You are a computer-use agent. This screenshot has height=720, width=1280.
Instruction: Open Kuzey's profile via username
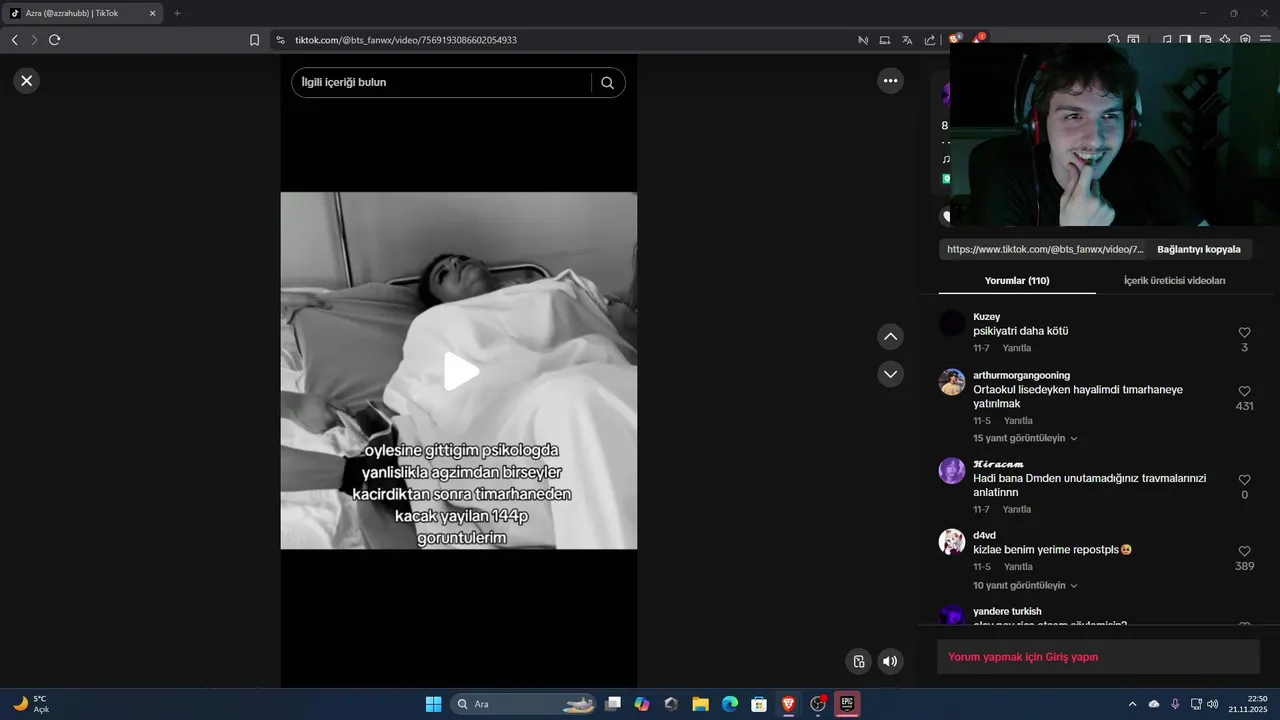click(x=986, y=317)
